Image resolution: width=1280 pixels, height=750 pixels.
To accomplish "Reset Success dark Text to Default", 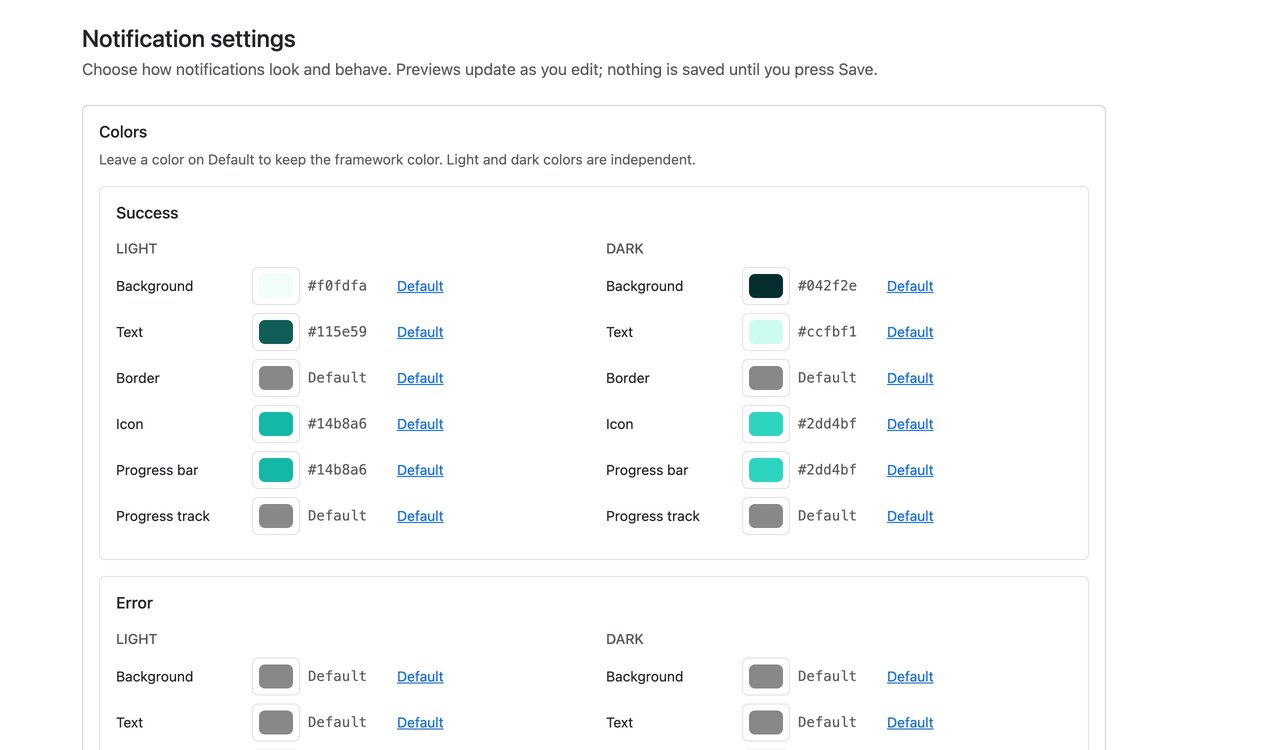I will [x=910, y=332].
